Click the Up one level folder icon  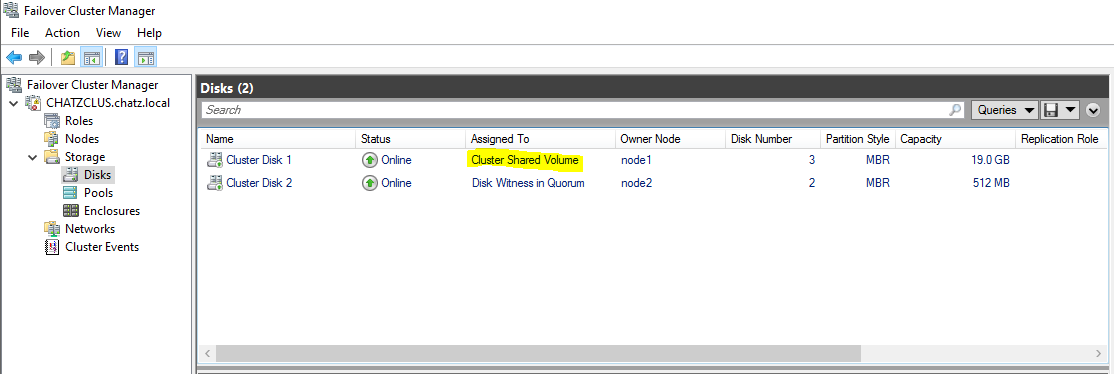pyautogui.click(x=68, y=57)
